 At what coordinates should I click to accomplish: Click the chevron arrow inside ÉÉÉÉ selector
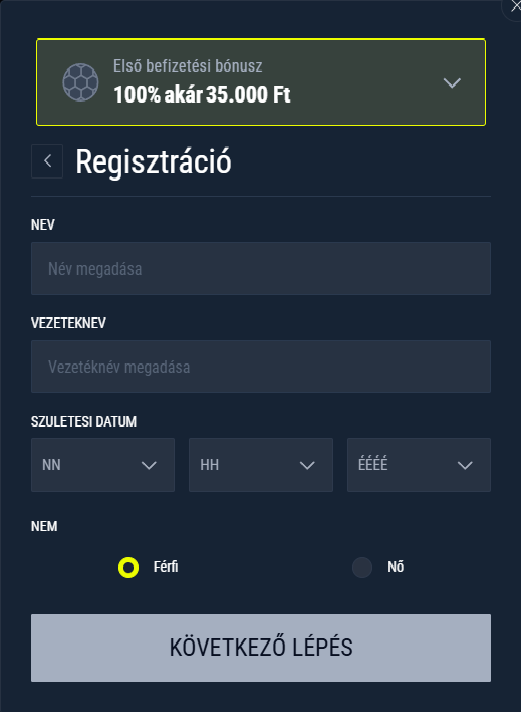465,465
